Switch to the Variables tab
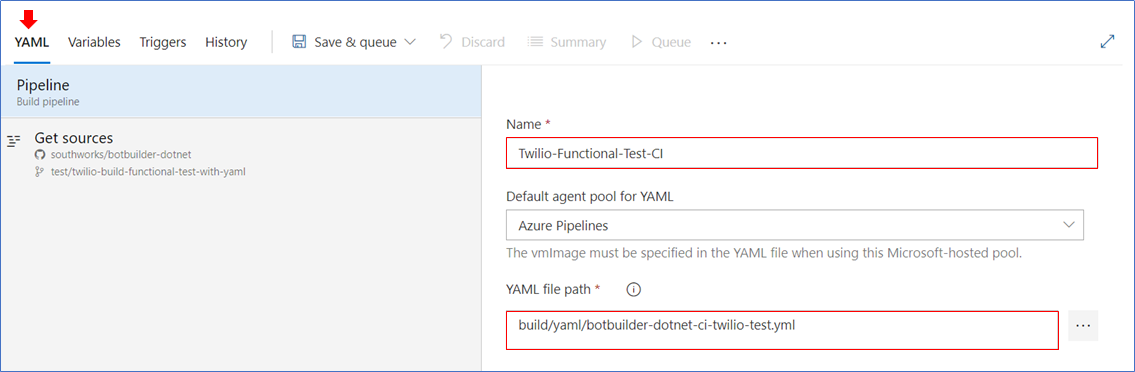1135x372 pixels. point(94,42)
